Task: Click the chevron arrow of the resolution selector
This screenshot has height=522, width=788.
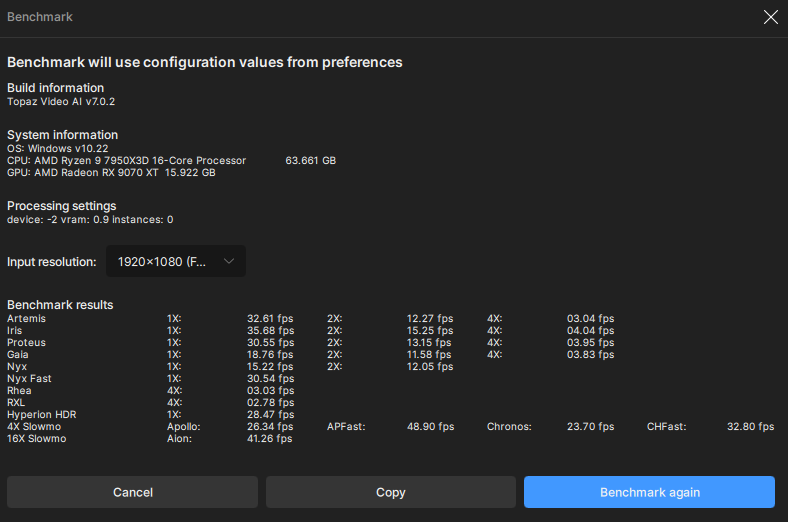Action: click(x=229, y=261)
